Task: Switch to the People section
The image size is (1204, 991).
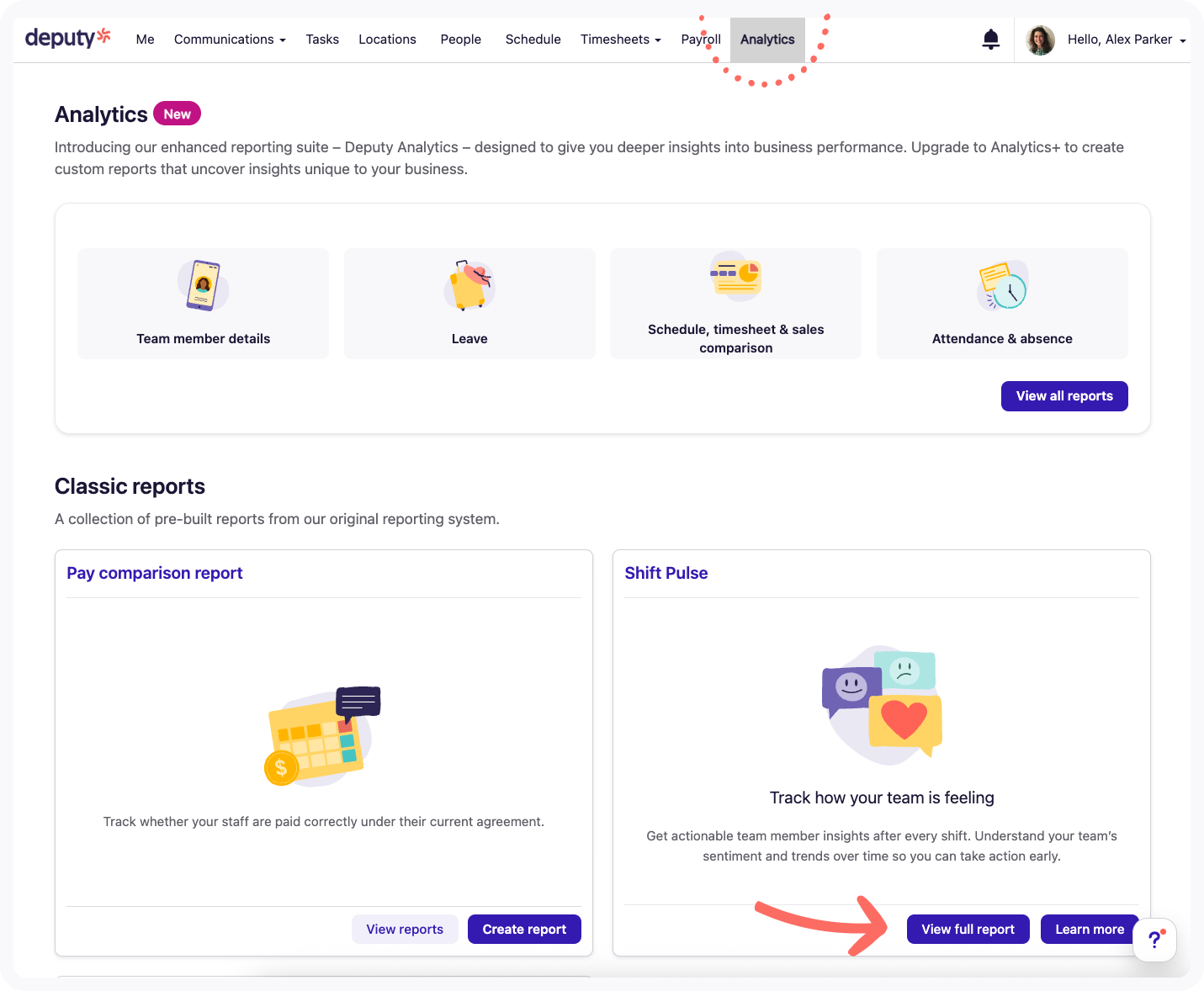Action: (460, 40)
